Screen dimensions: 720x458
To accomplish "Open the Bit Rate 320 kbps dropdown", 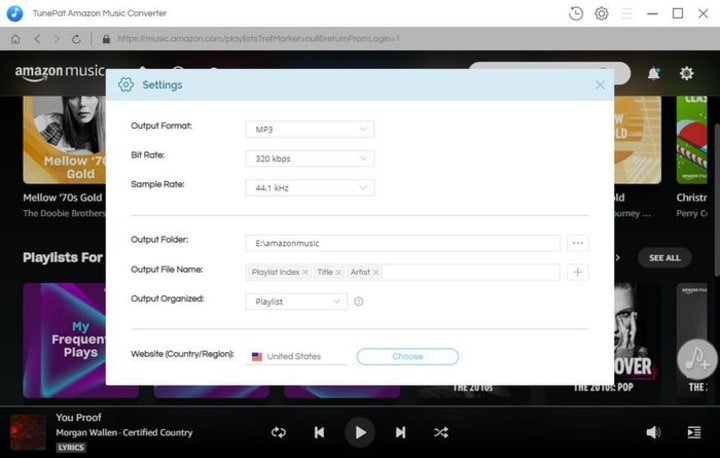I will pyautogui.click(x=310, y=158).
